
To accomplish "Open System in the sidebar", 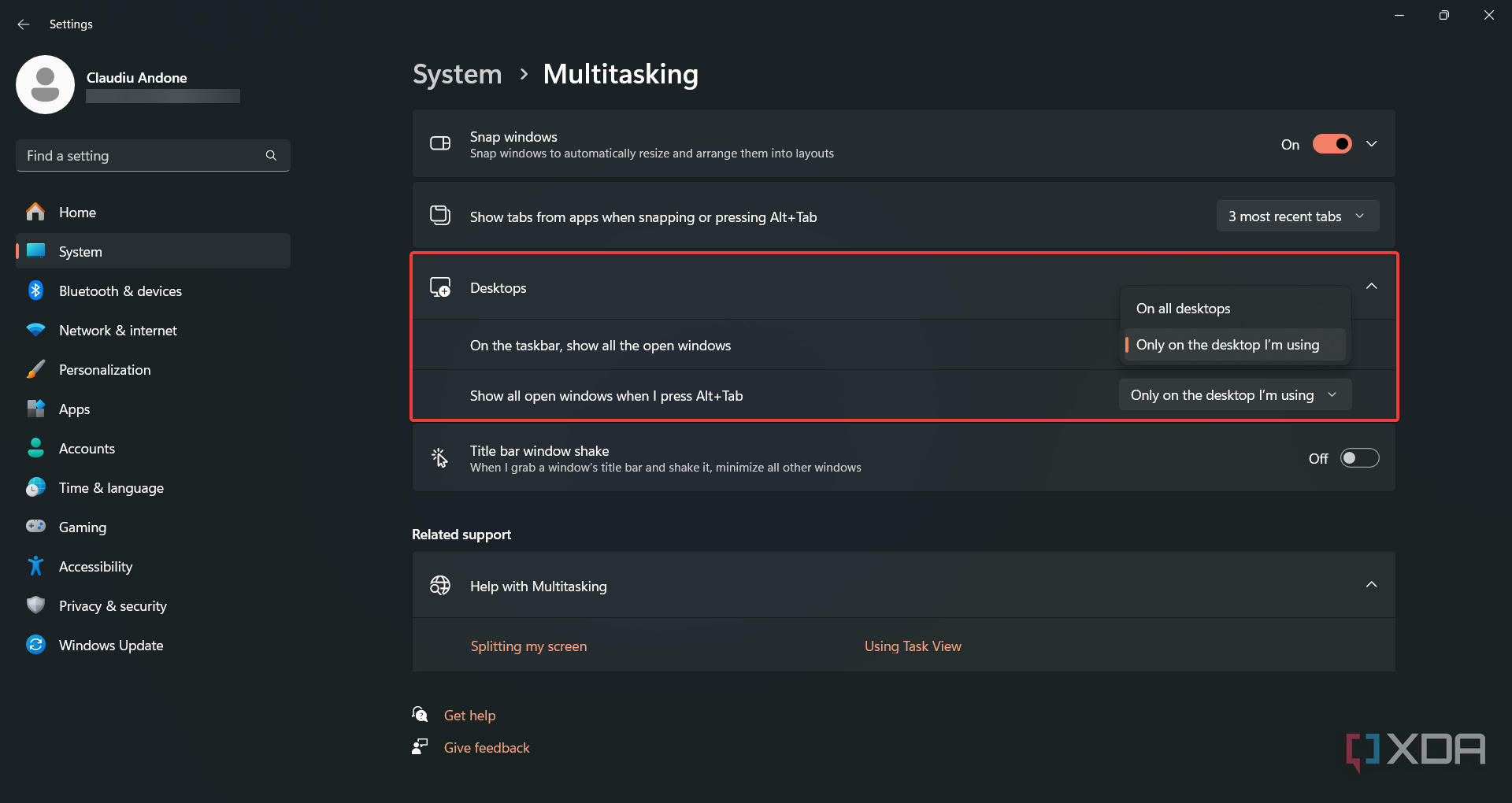I will coord(153,251).
